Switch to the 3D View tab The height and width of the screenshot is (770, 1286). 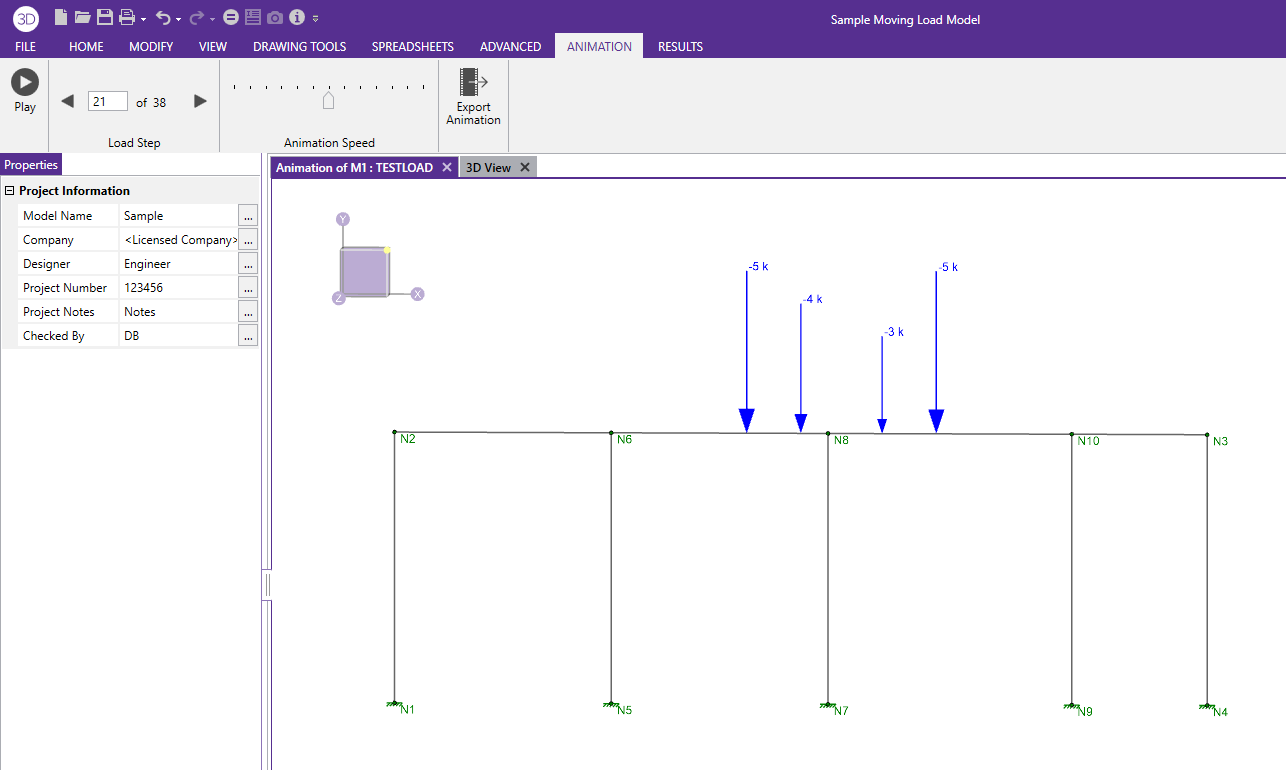point(488,168)
